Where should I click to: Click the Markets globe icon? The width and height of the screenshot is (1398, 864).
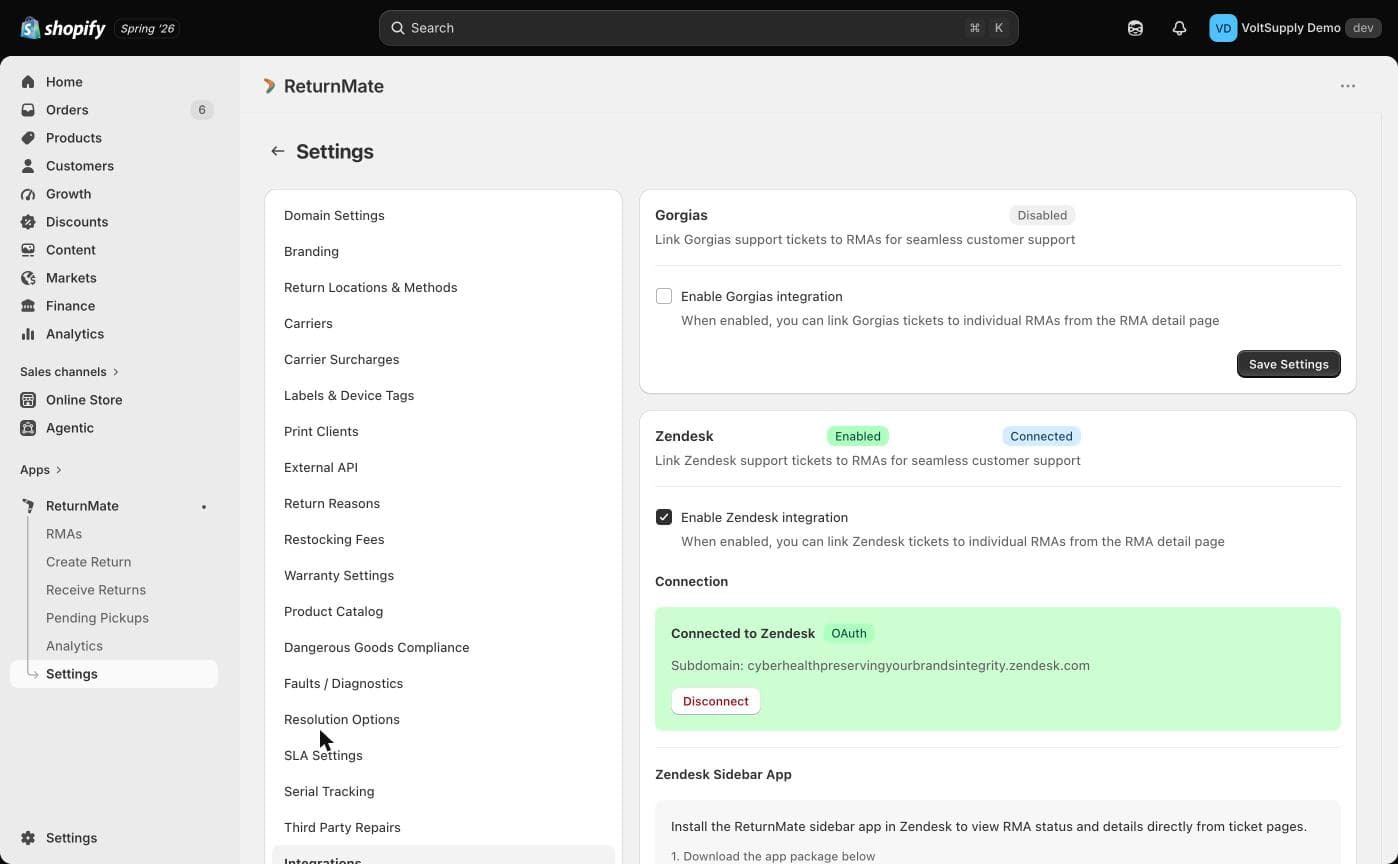point(28,278)
